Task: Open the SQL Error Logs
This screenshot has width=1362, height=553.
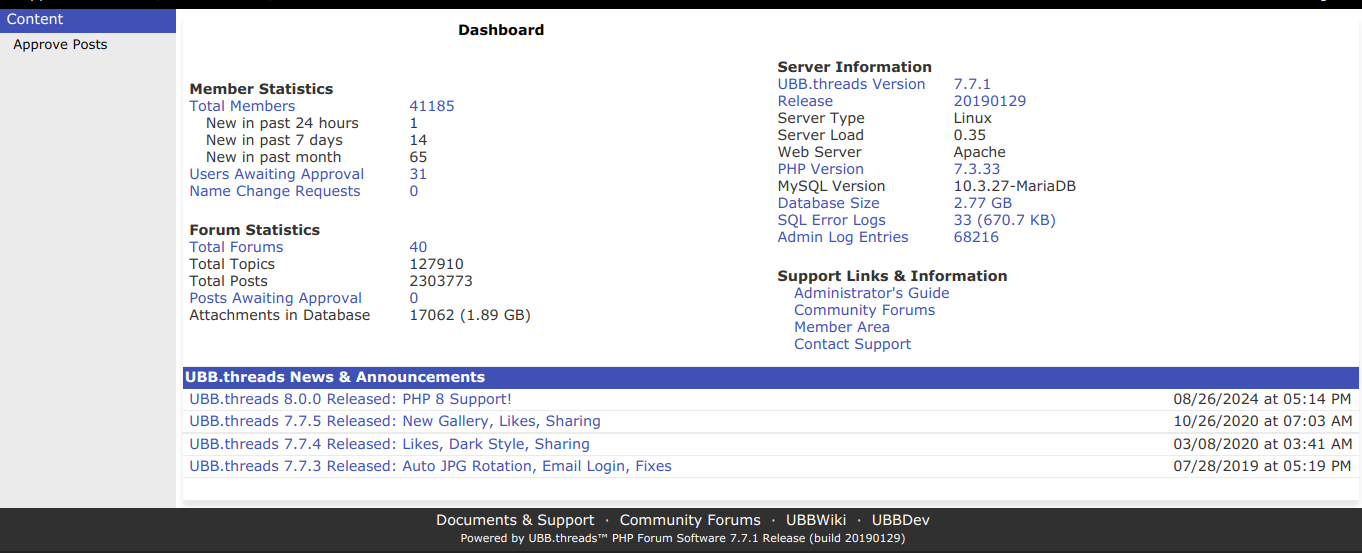Action: pyautogui.click(x=831, y=220)
